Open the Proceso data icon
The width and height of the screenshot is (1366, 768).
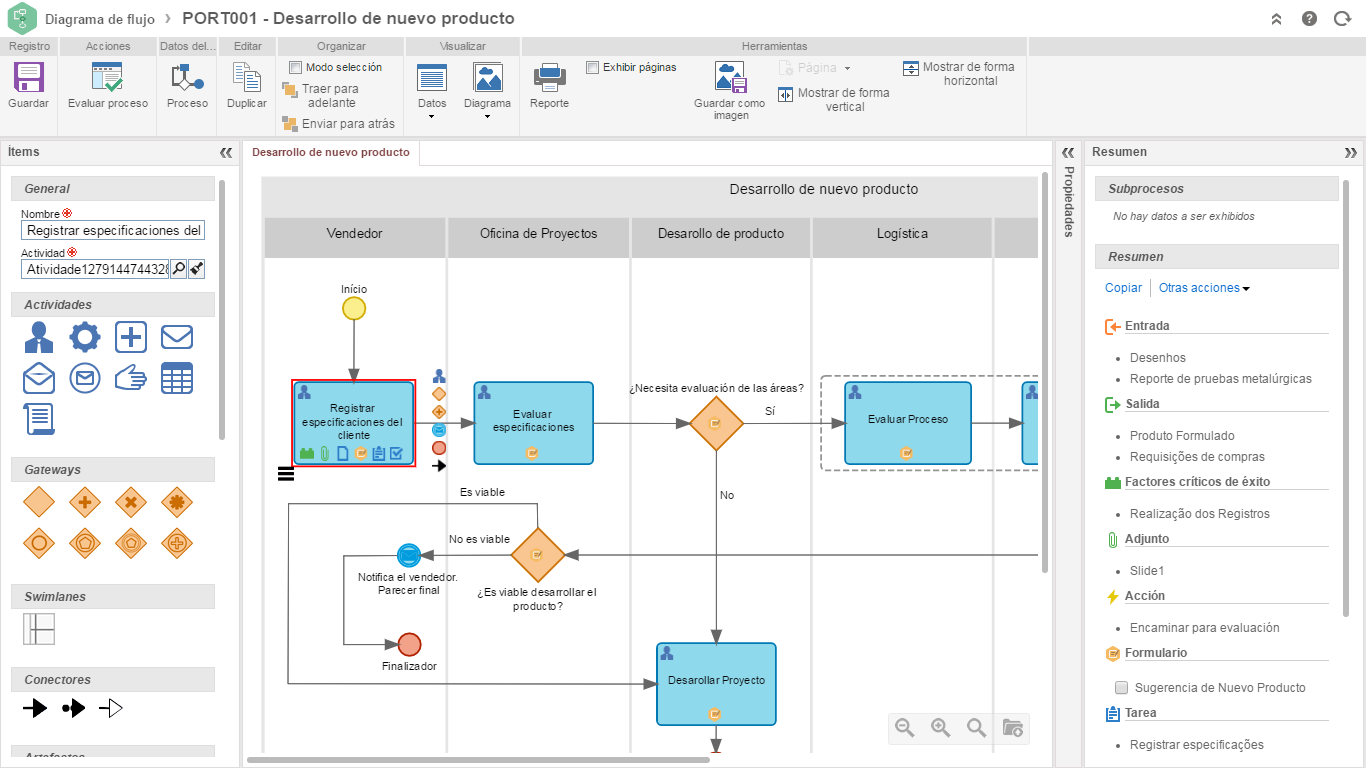(x=187, y=78)
